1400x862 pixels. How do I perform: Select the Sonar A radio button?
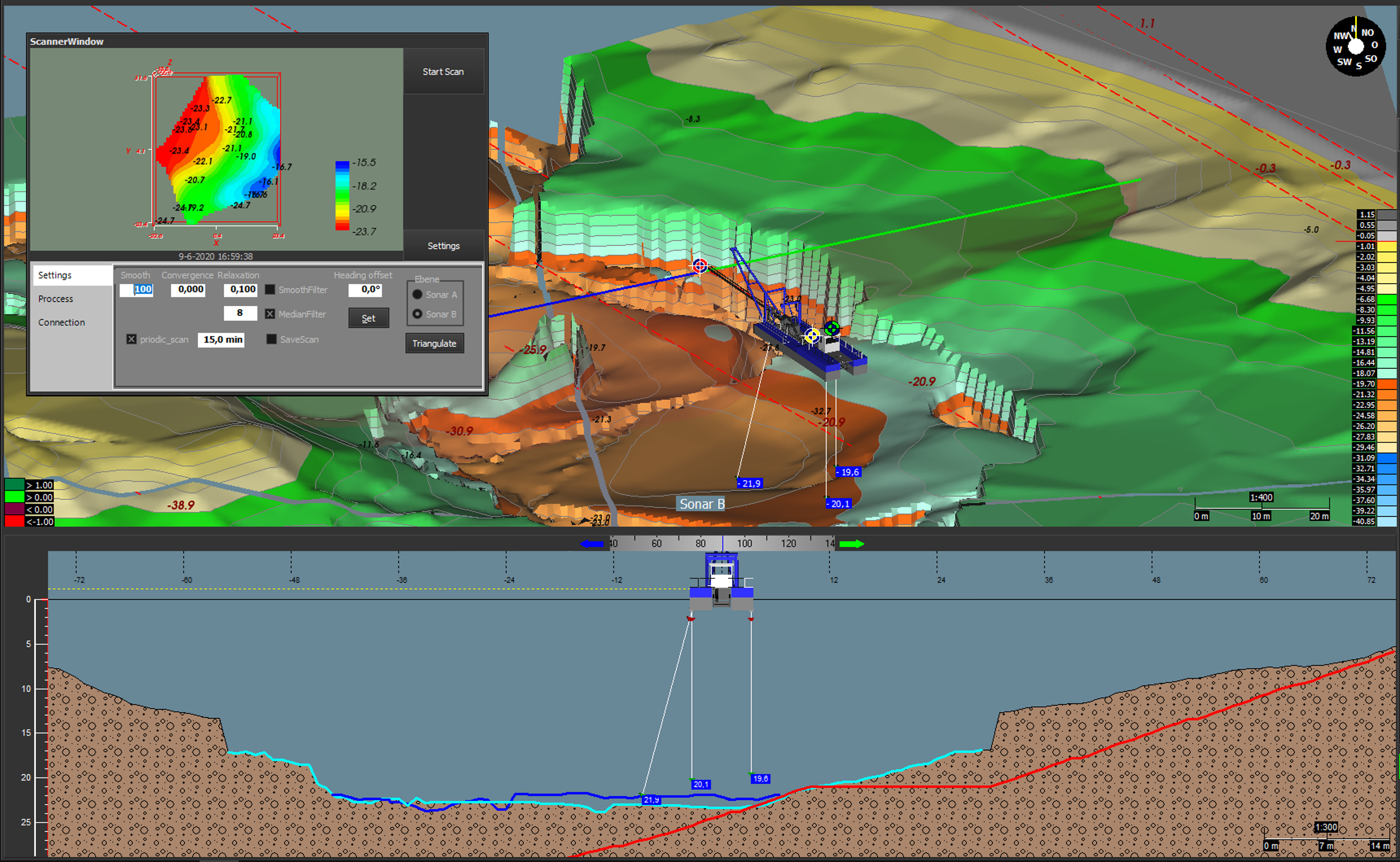point(417,295)
